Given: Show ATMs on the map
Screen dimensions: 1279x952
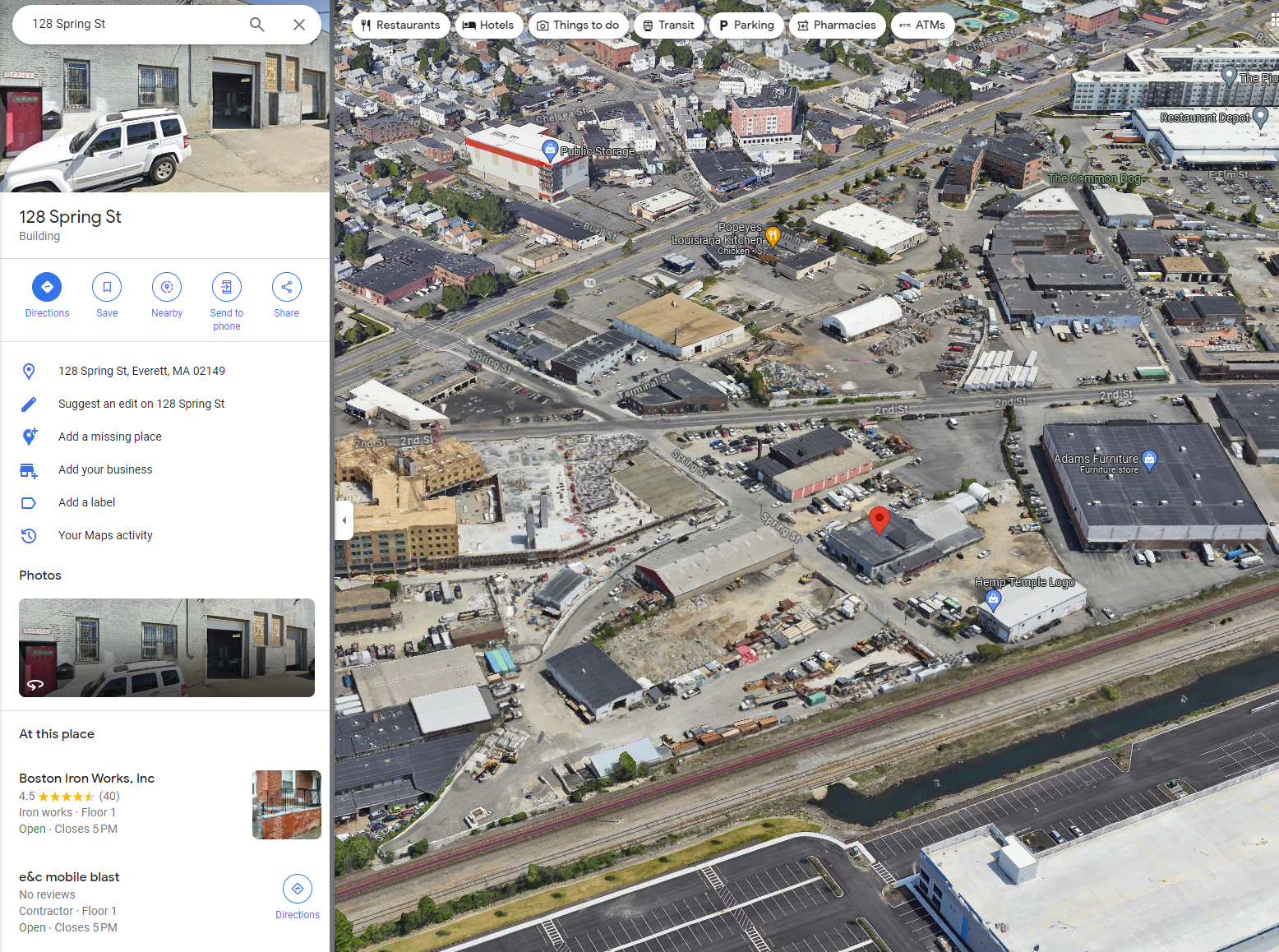Looking at the screenshot, I should tap(922, 25).
